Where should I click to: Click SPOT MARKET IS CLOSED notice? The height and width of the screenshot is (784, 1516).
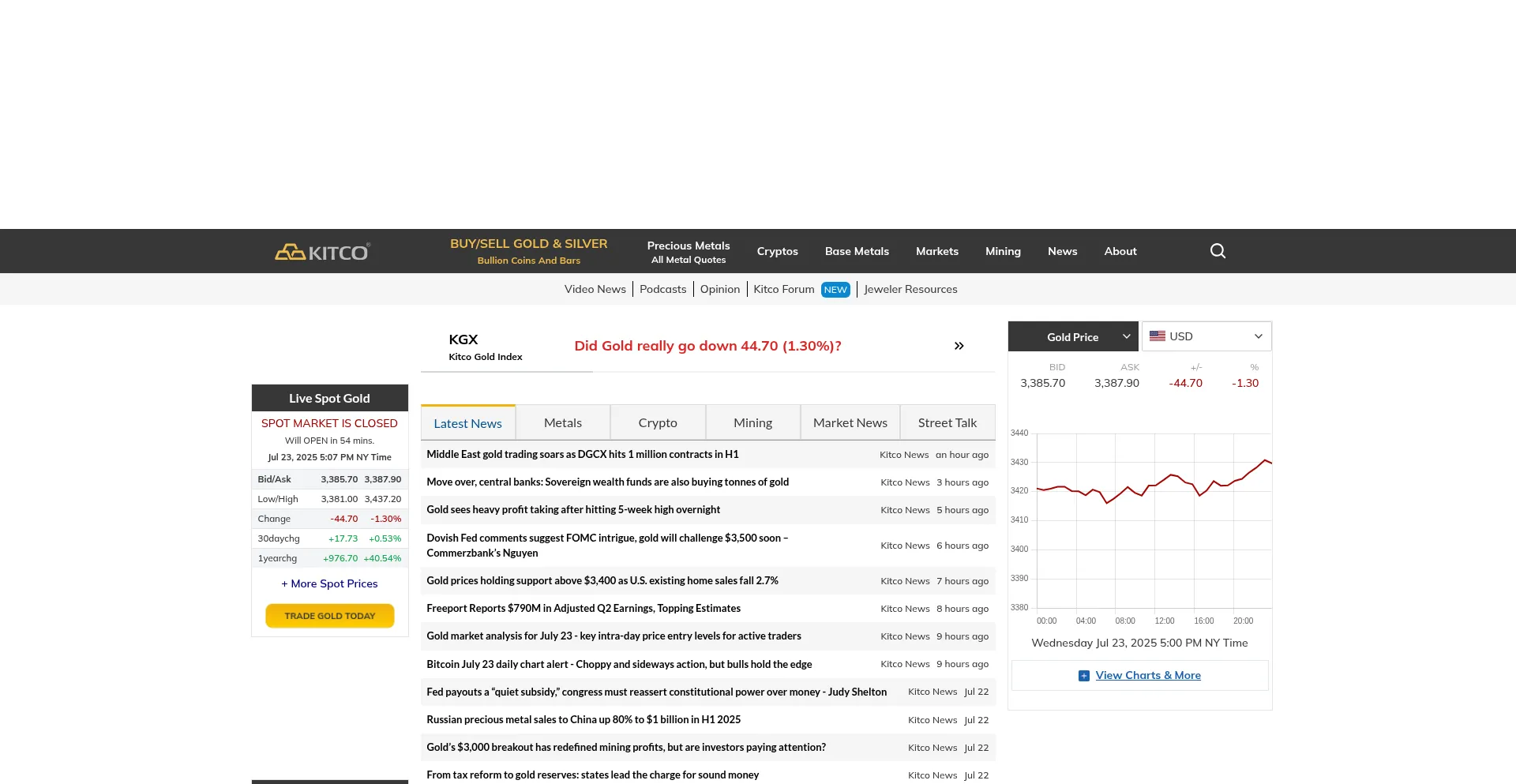tap(330, 424)
